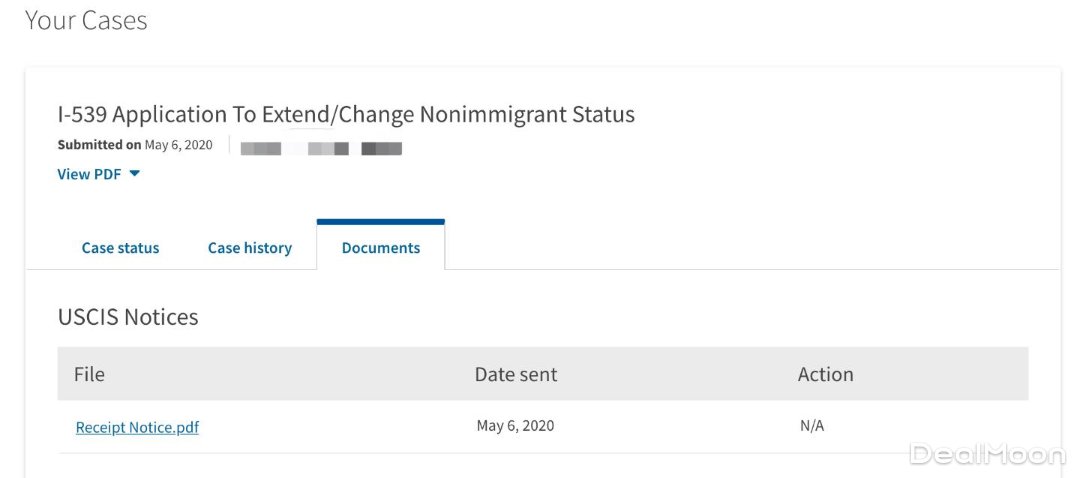Screen dimensions: 1080x478
Task: Click the Your Cases page heading
Action: 86,20
